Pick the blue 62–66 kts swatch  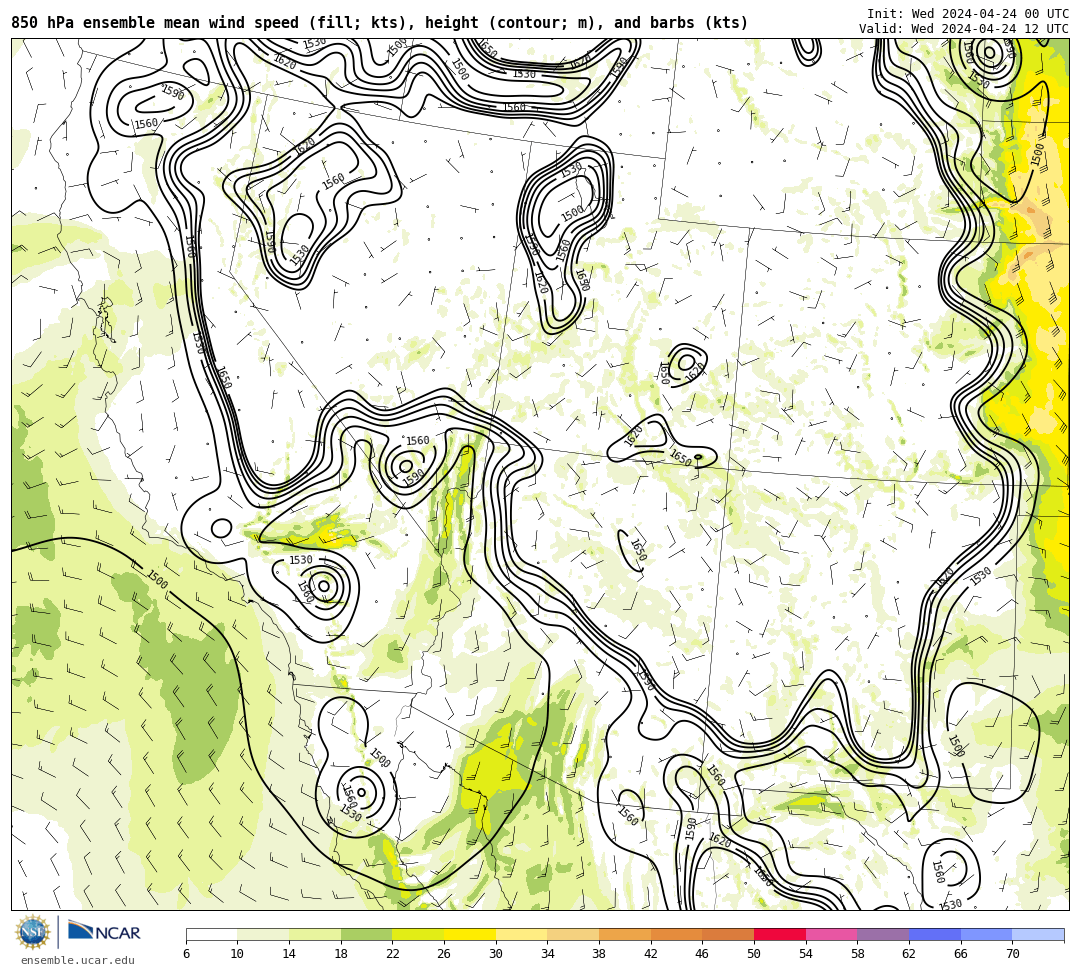[935, 934]
